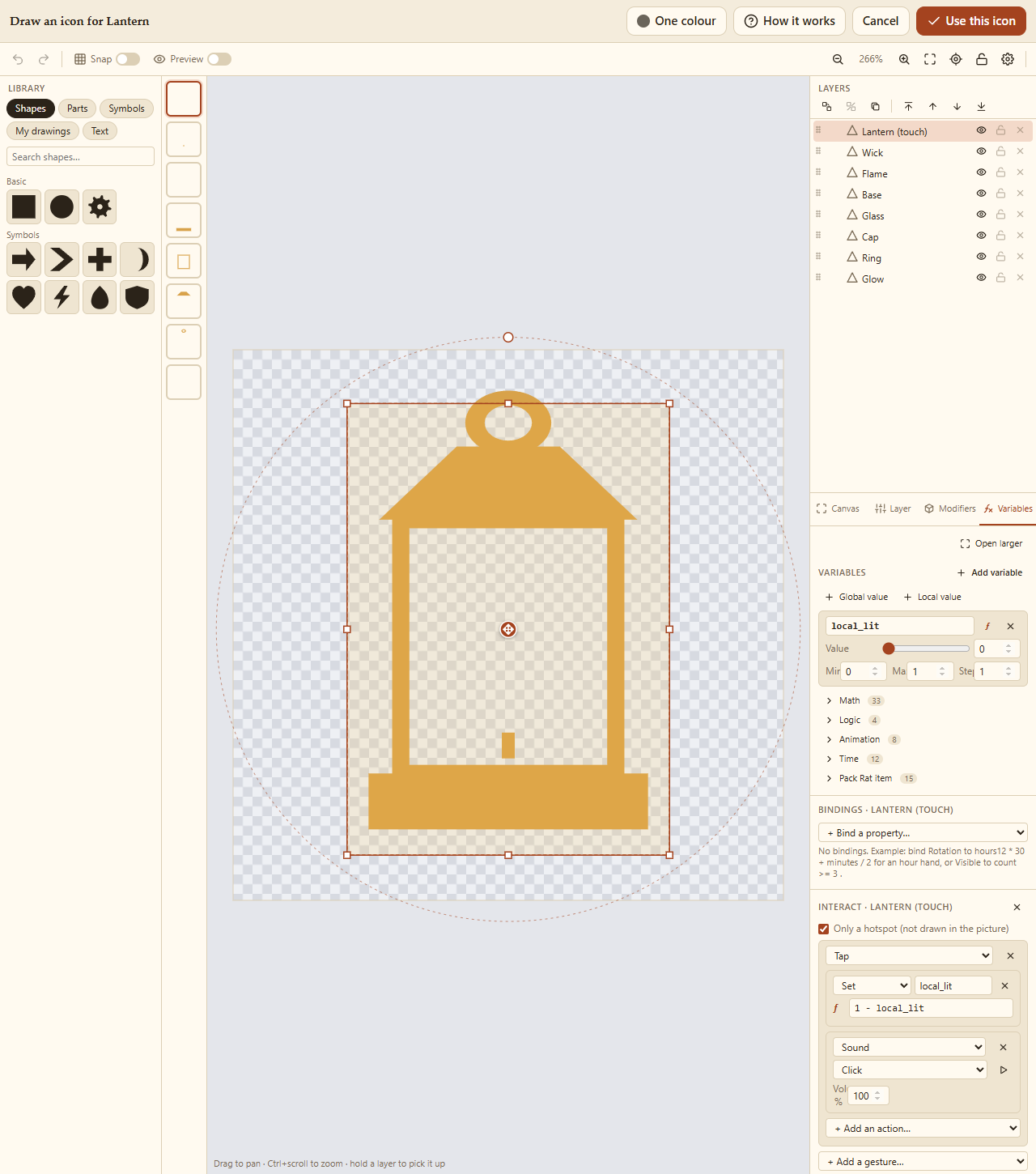Insert the heart symbol shape

[24, 297]
